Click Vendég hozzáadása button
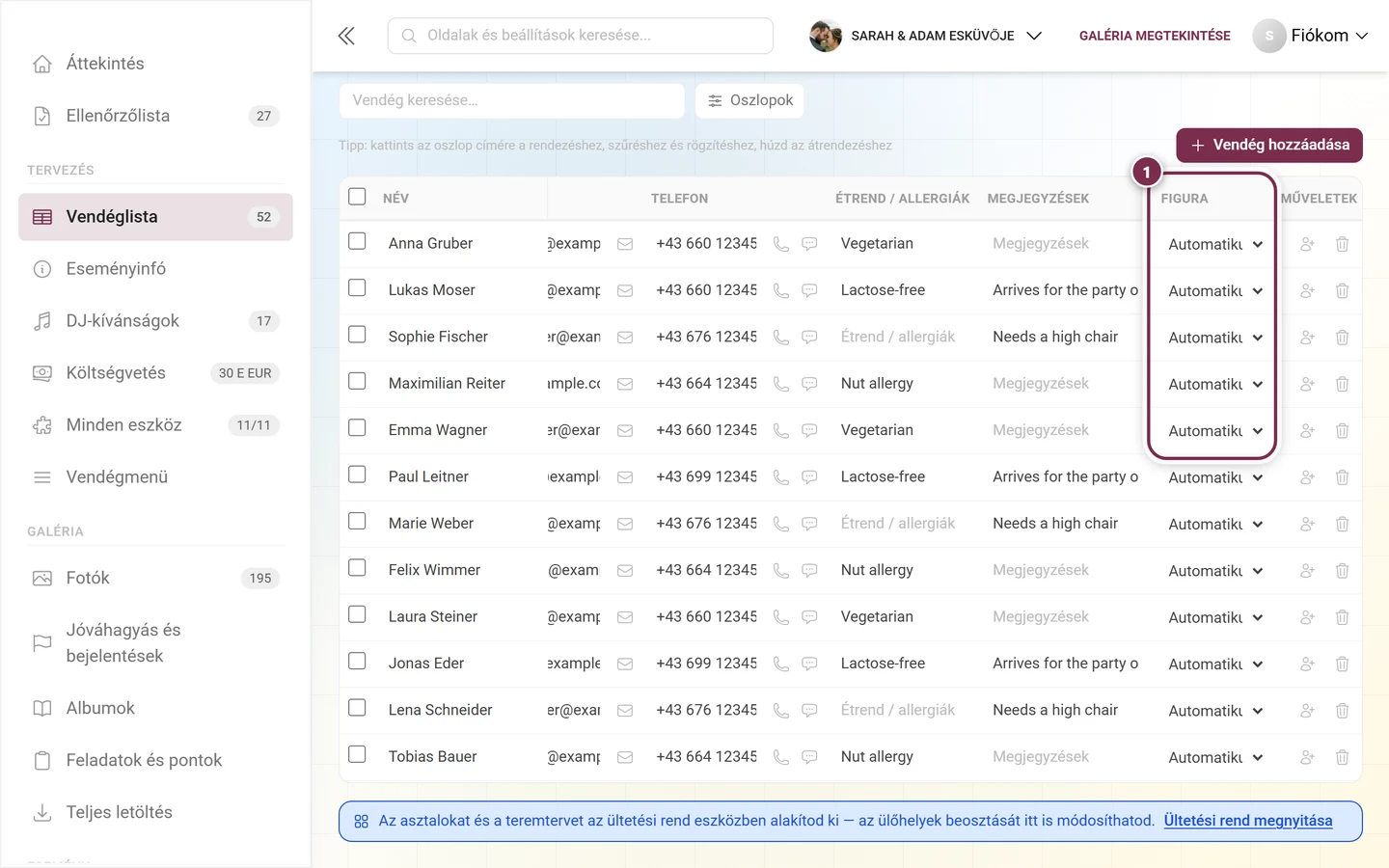This screenshot has height=868, width=1389. (x=1269, y=145)
